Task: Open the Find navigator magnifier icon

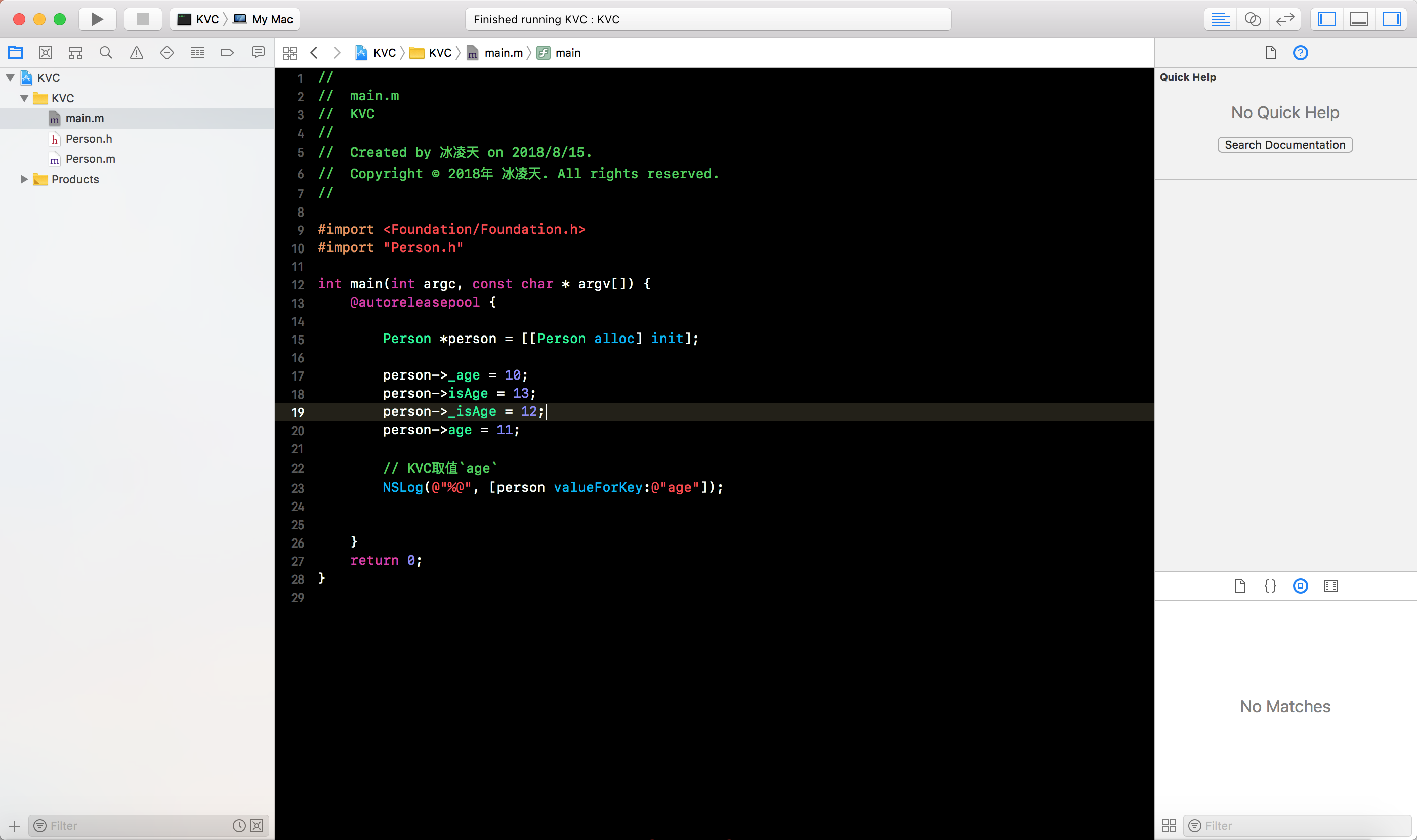Action: (106, 53)
